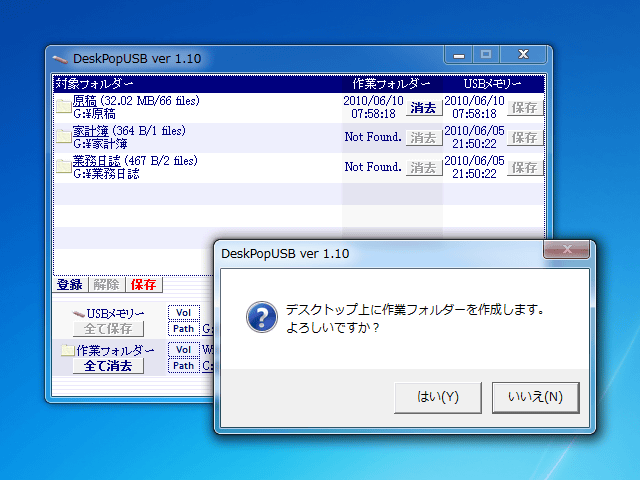Minimize the DeskPopUSB main window
Image resolution: width=640 pixels, height=480 pixels.
[459, 55]
